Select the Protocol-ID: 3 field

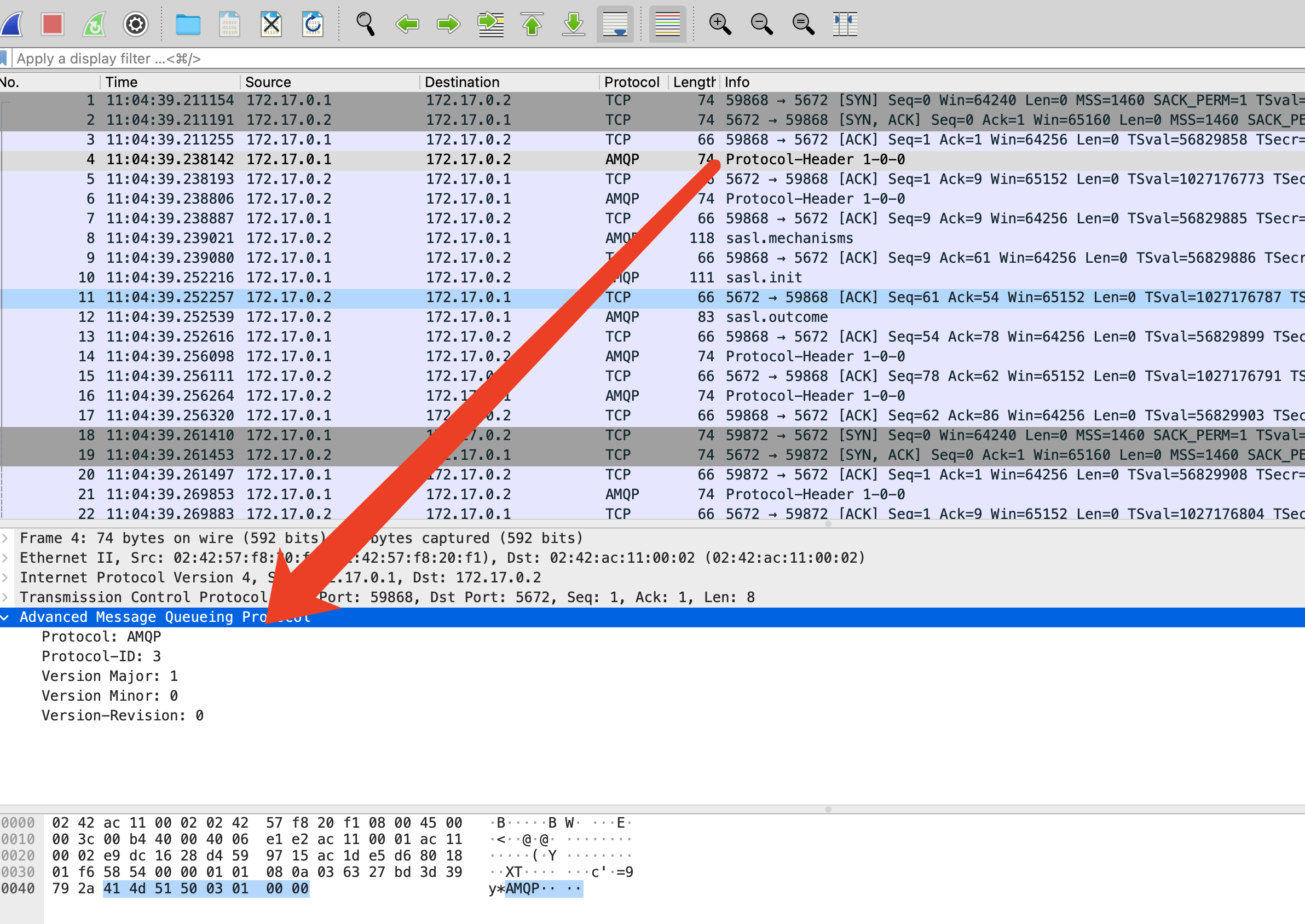click(x=101, y=656)
